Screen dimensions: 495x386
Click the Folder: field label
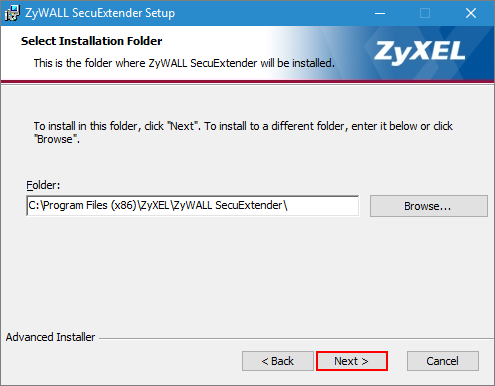pyautogui.click(x=43, y=185)
